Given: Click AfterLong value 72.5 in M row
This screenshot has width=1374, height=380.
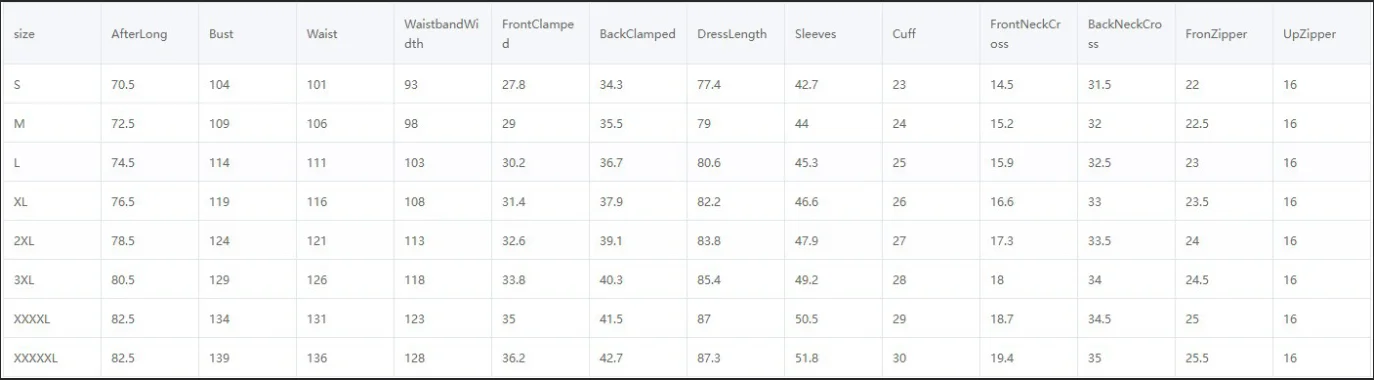Looking at the screenshot, I should point(123,124).
